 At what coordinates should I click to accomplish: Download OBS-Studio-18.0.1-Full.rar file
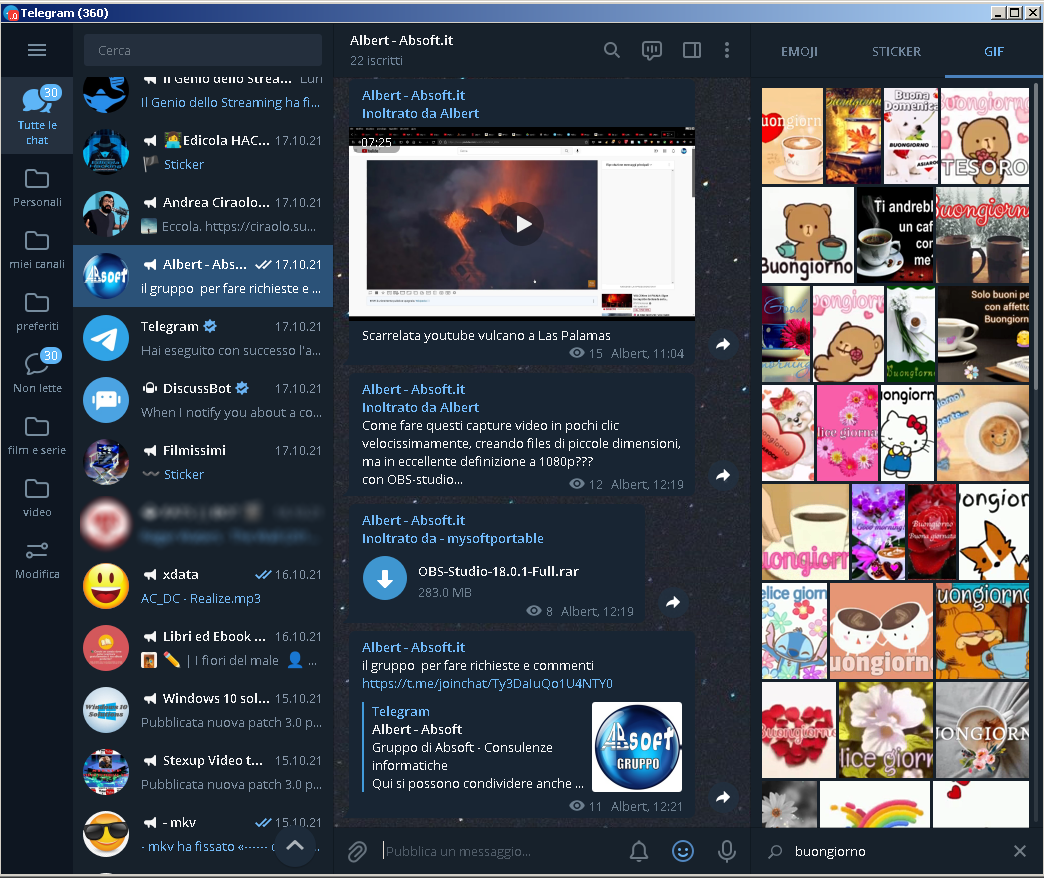click(x=385, y=578)
